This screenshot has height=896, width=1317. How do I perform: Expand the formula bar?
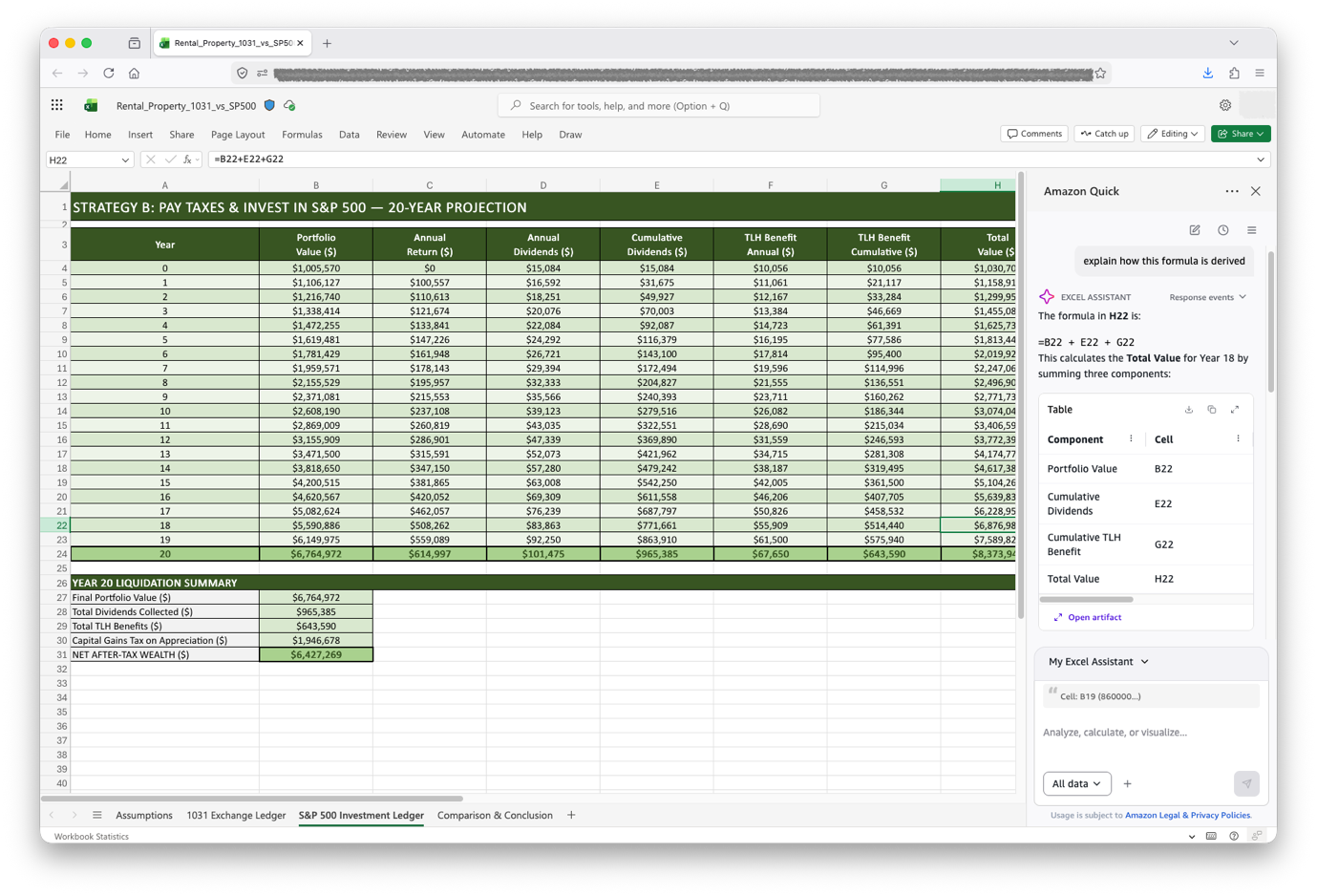1261,160
